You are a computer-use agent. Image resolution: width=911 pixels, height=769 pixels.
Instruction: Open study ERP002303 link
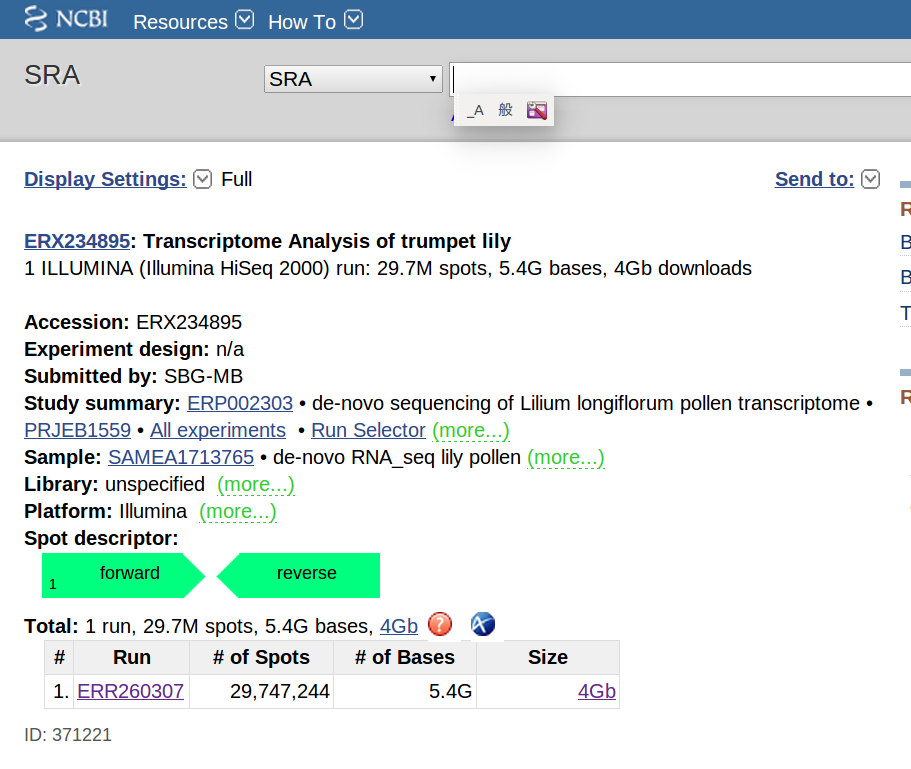(240, 403)
